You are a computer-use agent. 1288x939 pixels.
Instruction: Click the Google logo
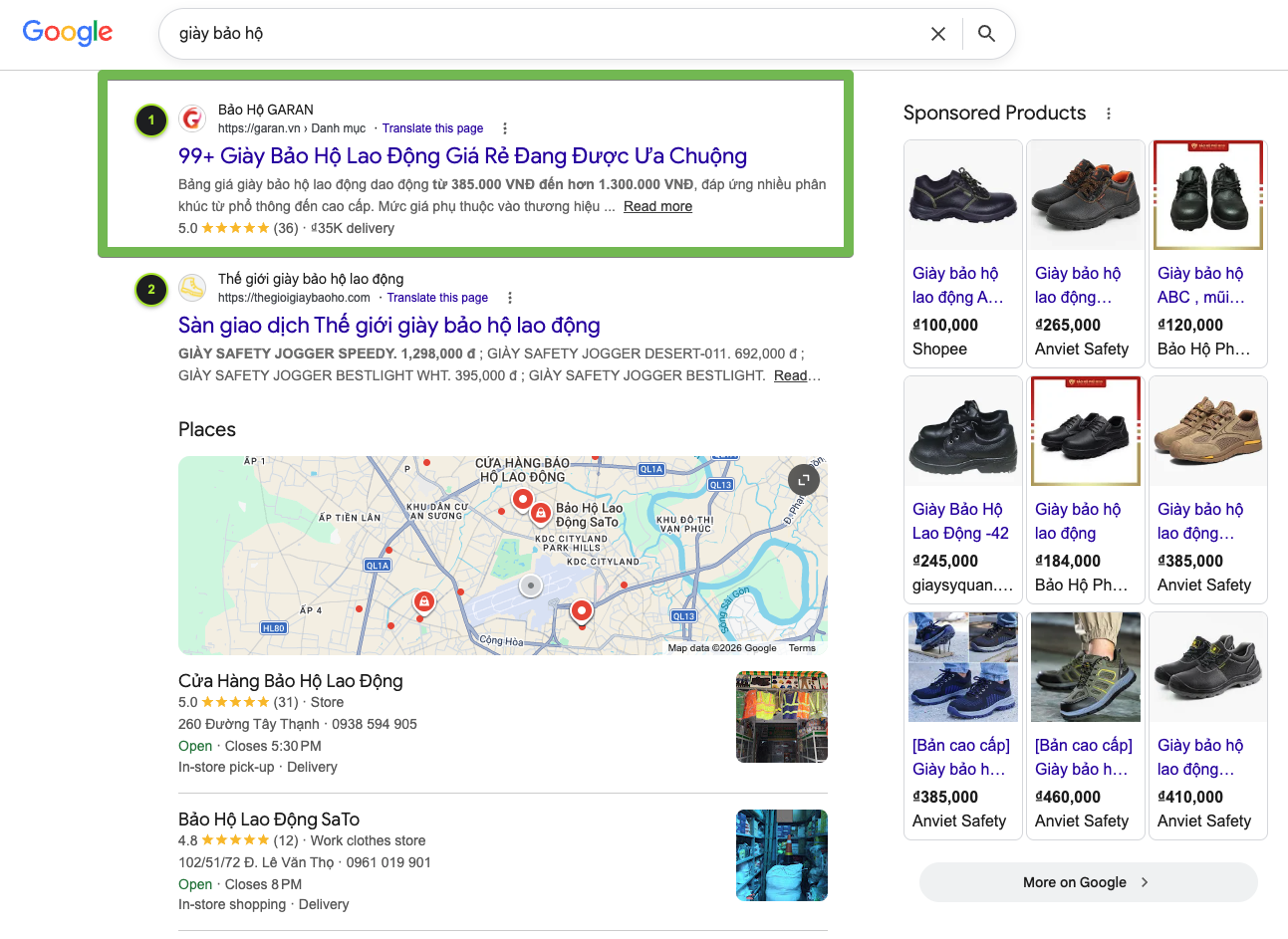[68, 33]
